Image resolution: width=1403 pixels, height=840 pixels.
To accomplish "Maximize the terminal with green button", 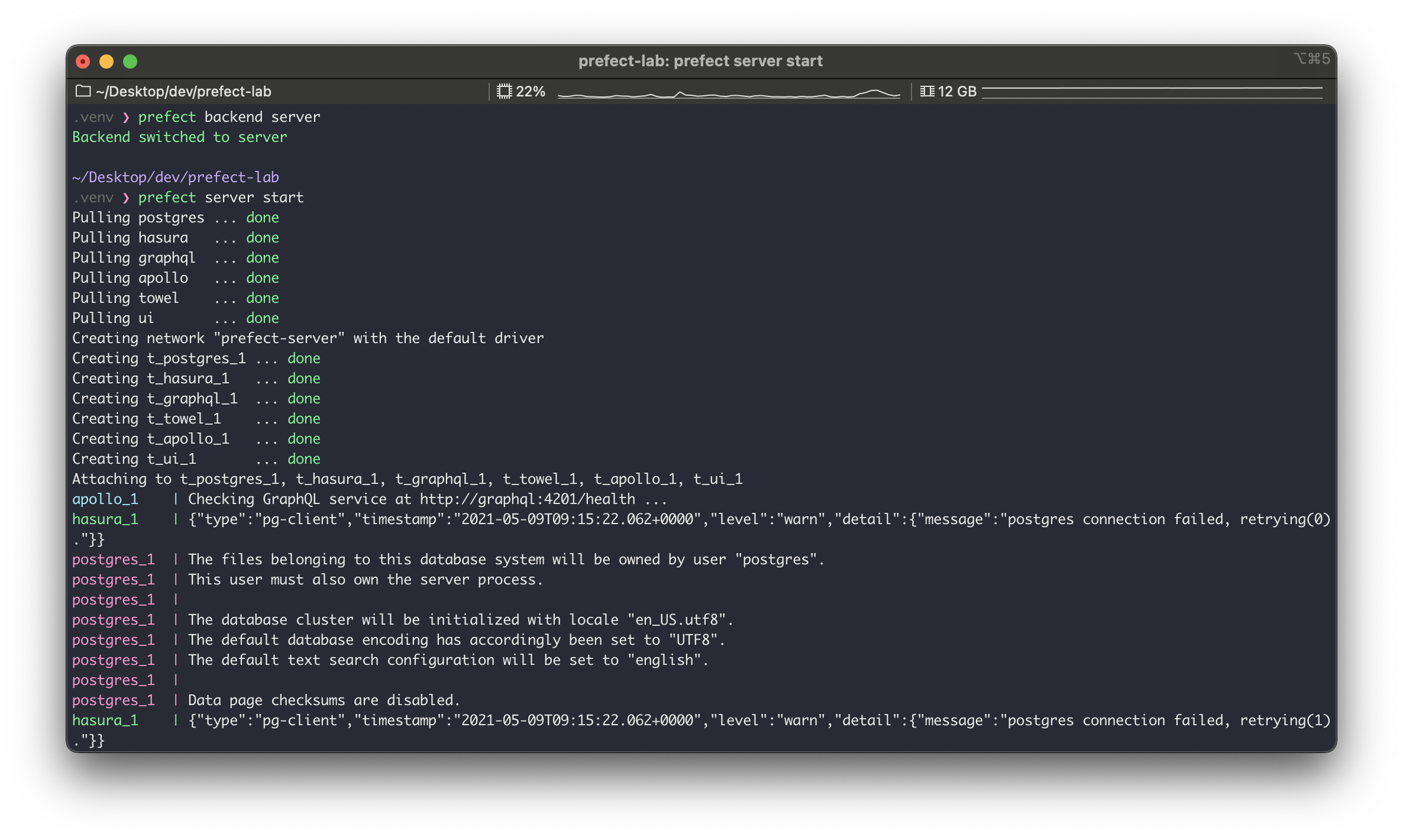I will click(x=130, y=61).
